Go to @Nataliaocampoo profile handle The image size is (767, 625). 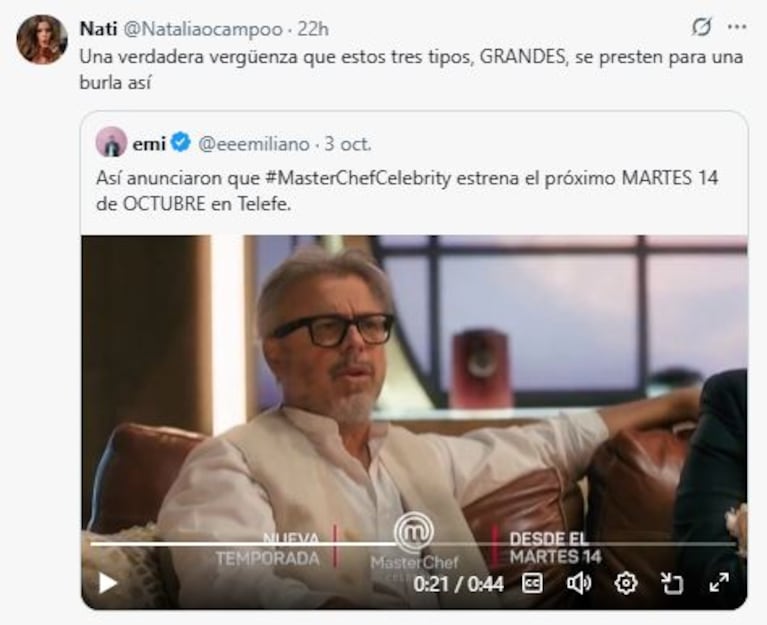pyautogui.click(x=201, y=27)
